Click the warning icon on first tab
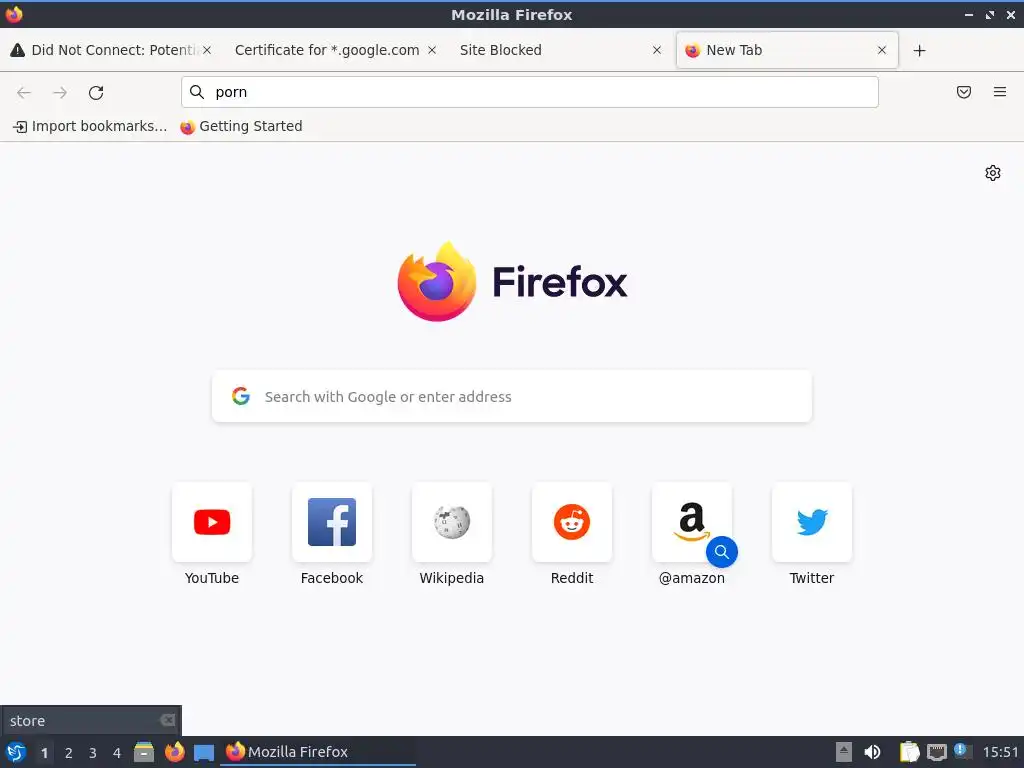 [x=18, y=50]
